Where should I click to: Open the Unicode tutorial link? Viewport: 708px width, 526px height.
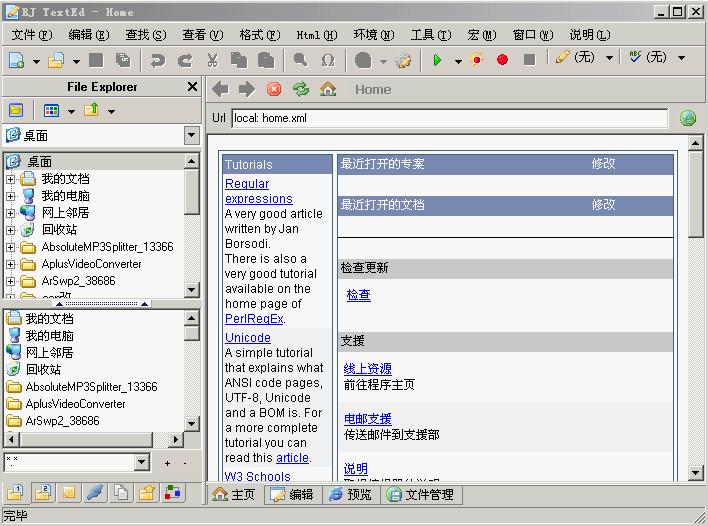tap(247, 338)
